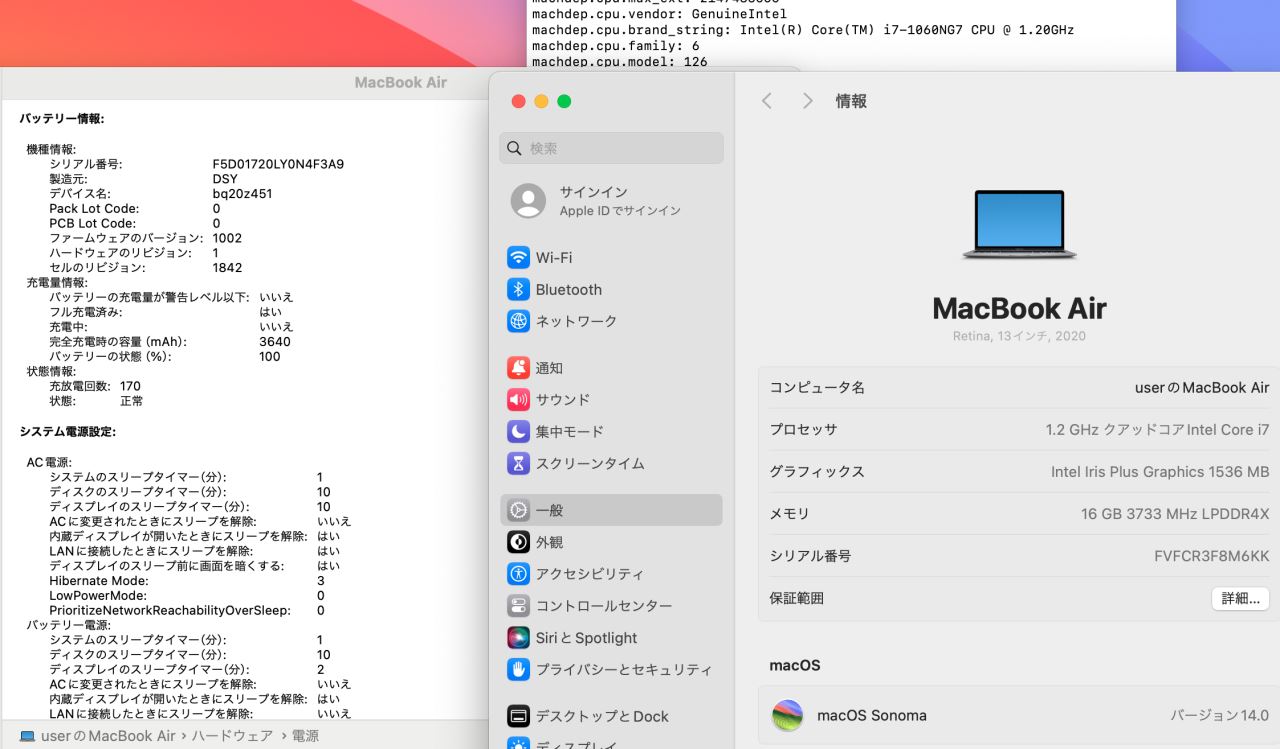Click the システム電源設定 heading

click(68, 431)
